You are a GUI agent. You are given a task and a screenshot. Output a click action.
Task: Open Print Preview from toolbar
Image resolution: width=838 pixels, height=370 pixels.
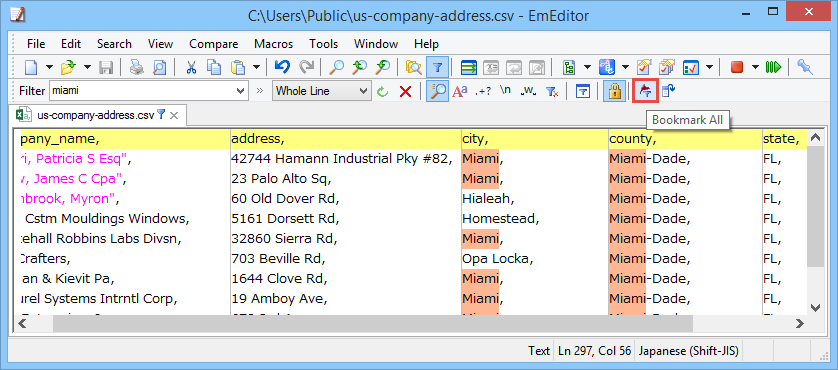point(159,67)
